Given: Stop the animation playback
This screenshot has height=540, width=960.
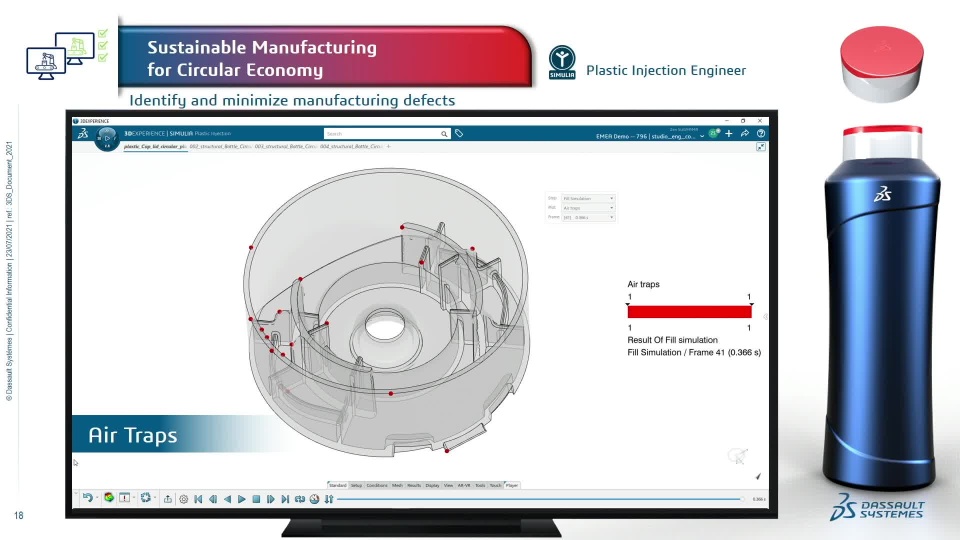Looking at the screenshot, I should (x=257, y=499).
